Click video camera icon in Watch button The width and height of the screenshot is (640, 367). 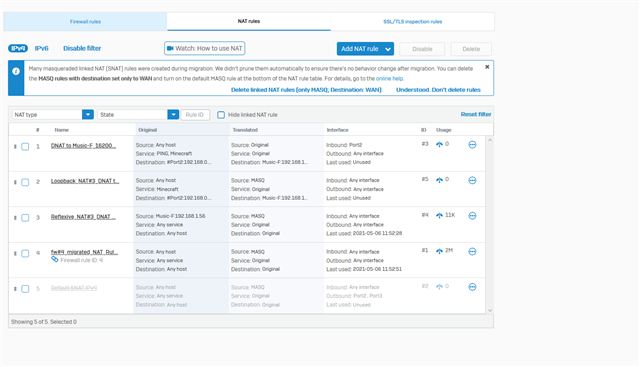click(170, 48)
